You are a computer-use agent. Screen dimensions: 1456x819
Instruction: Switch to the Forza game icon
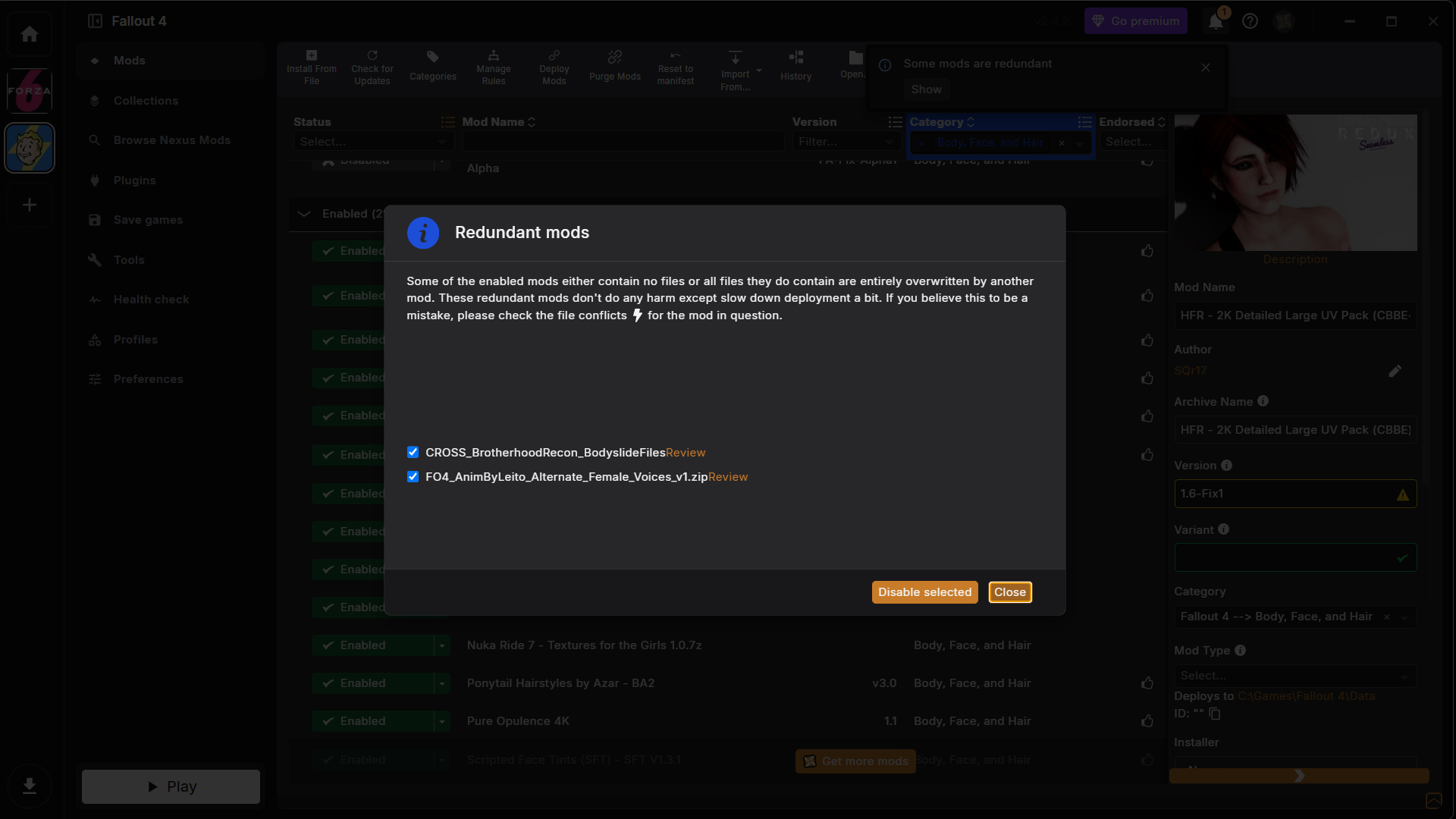(x=30, y=91)
